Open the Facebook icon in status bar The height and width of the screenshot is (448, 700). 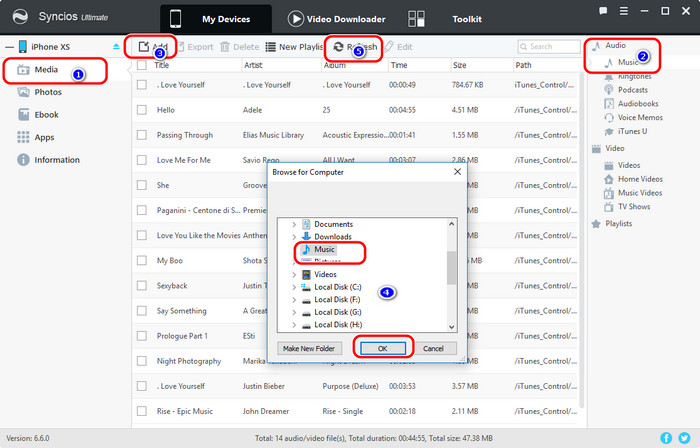(x=666, y=438)
